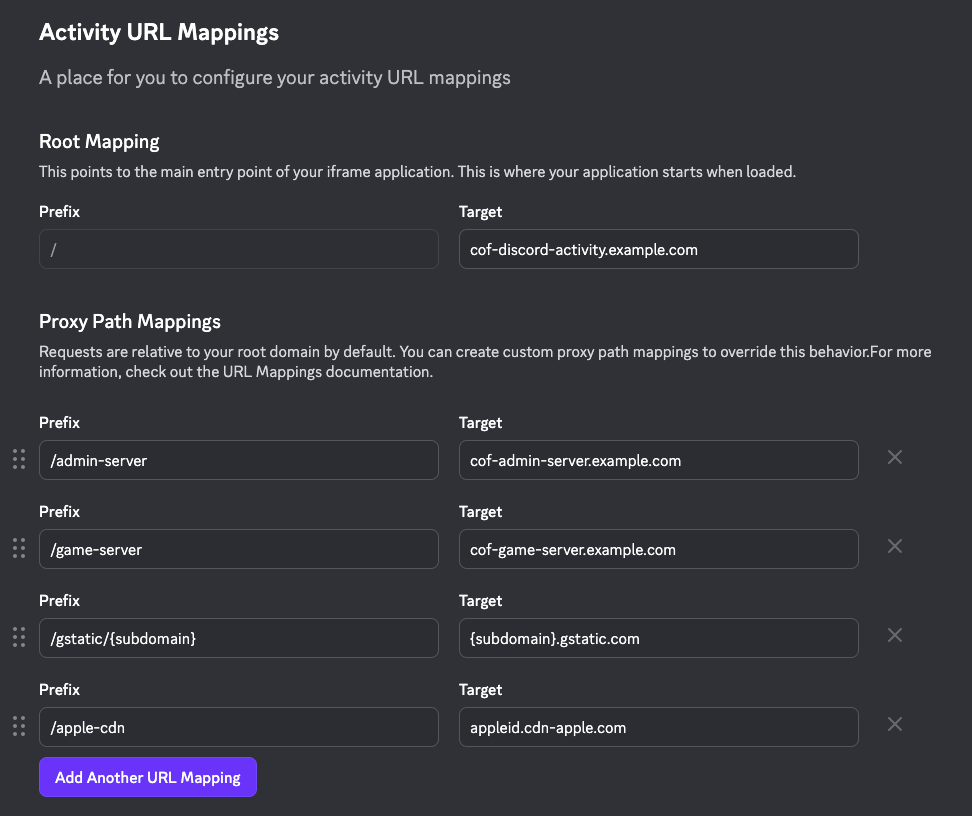
Task: Edit the /admin-server prefix field
Action: point(238,460)
